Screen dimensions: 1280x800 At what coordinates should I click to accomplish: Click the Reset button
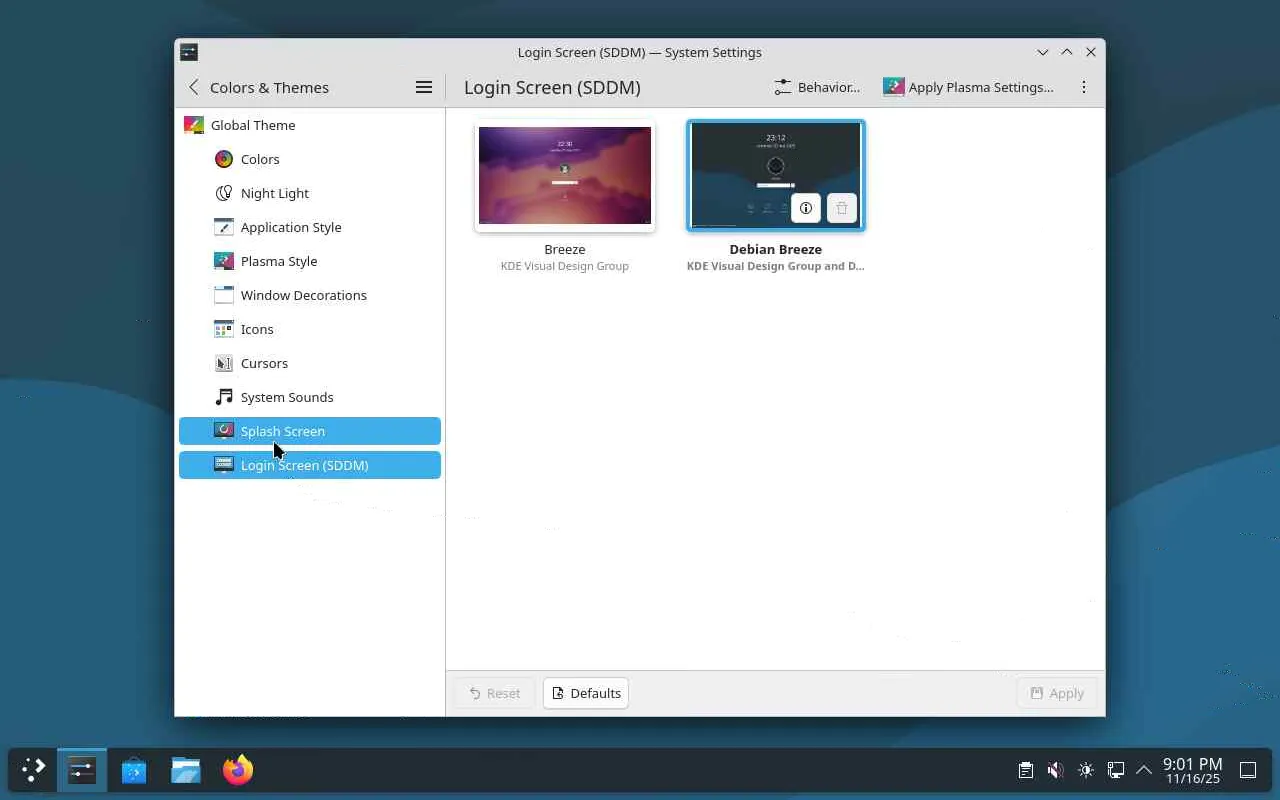[495, 693]
